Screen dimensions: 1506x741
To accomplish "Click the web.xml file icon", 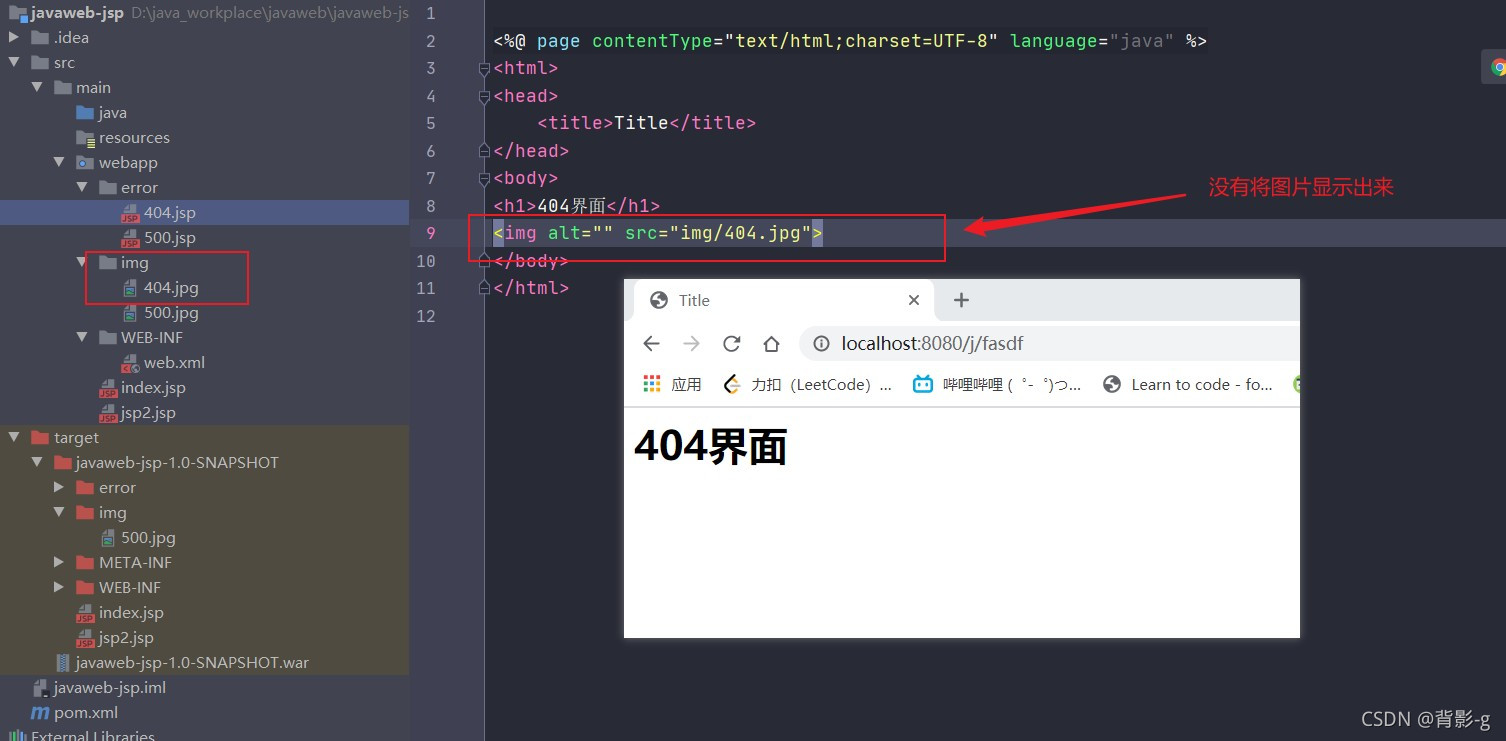I will coord(130,363).
